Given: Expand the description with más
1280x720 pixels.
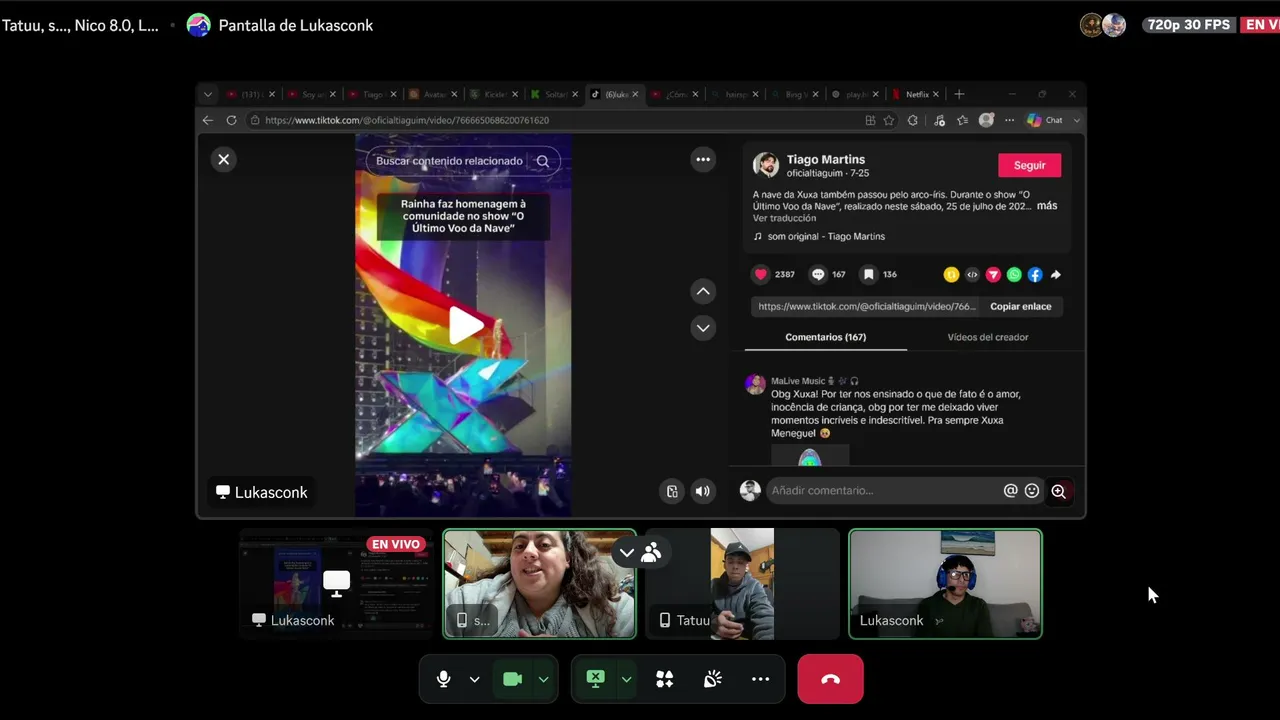Looking at the screenshot, I should tap(1047, 206).
